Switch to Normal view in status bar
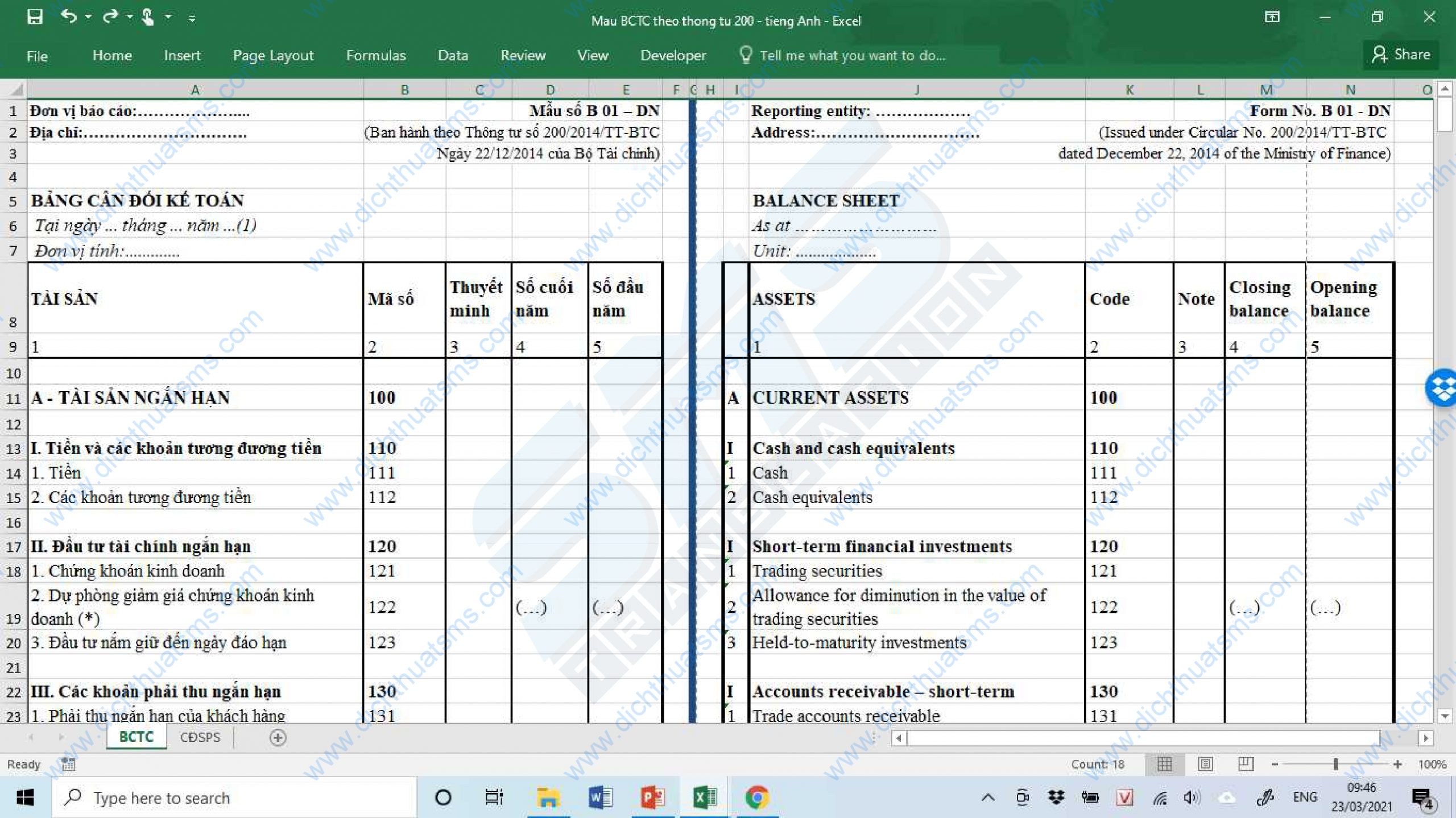The height and width of the screenshot is (818, 1456). click(x=1164, y=764)
